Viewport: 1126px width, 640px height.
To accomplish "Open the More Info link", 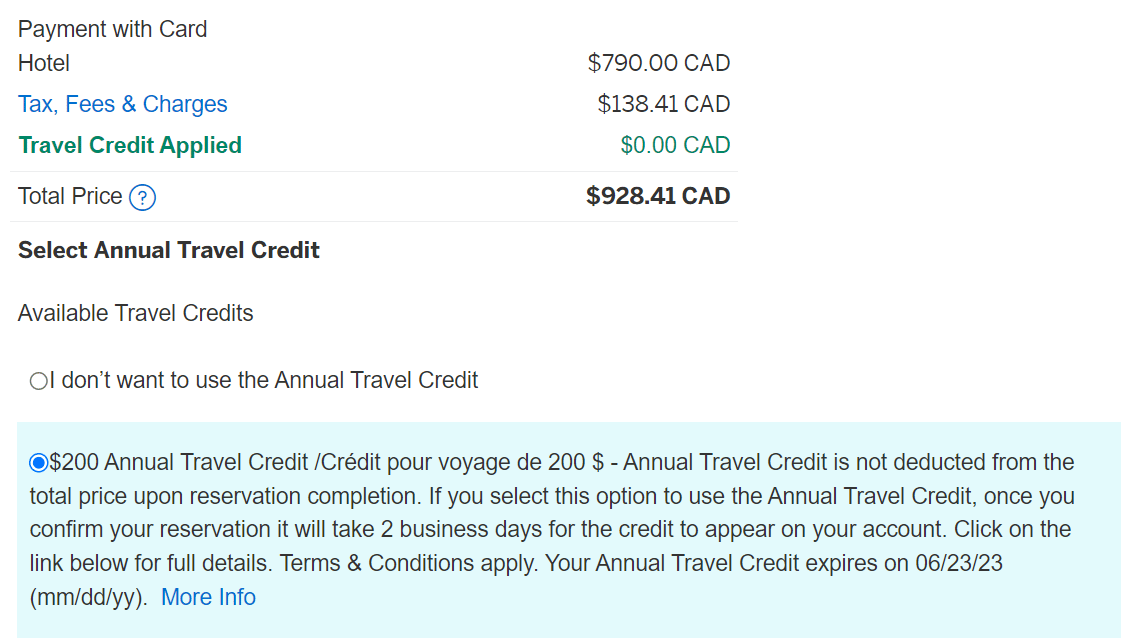I will click(x=208, y=597).
